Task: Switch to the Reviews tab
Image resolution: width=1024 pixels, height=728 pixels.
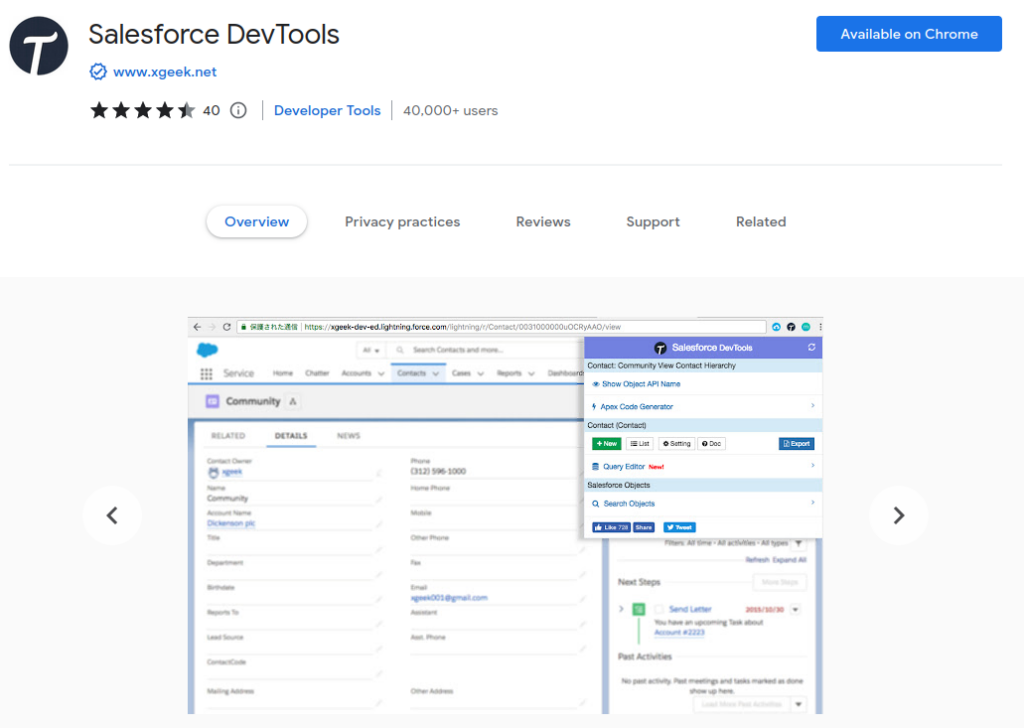Action: pos(543,221)
